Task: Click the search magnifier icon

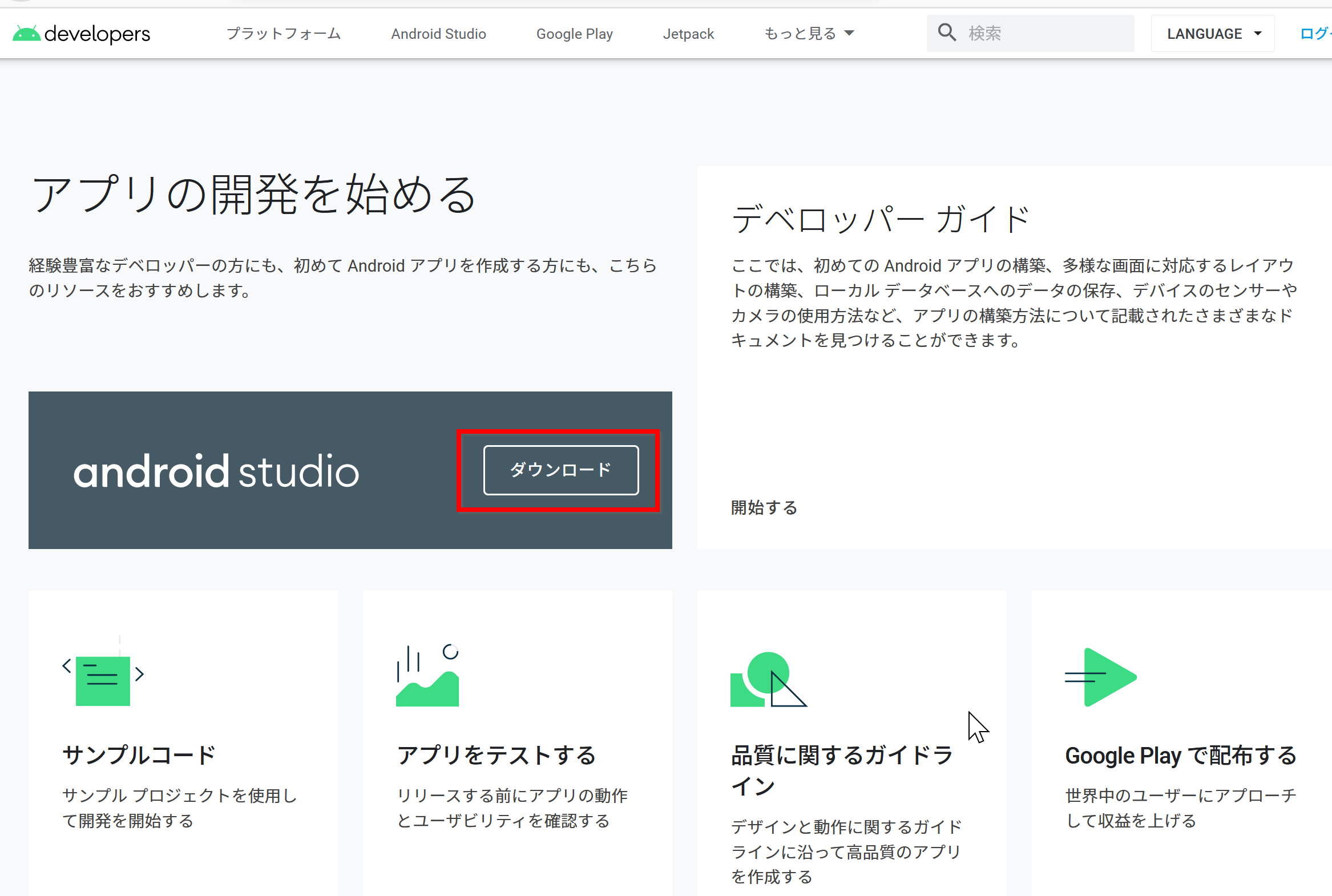Action: click(946, 33)
